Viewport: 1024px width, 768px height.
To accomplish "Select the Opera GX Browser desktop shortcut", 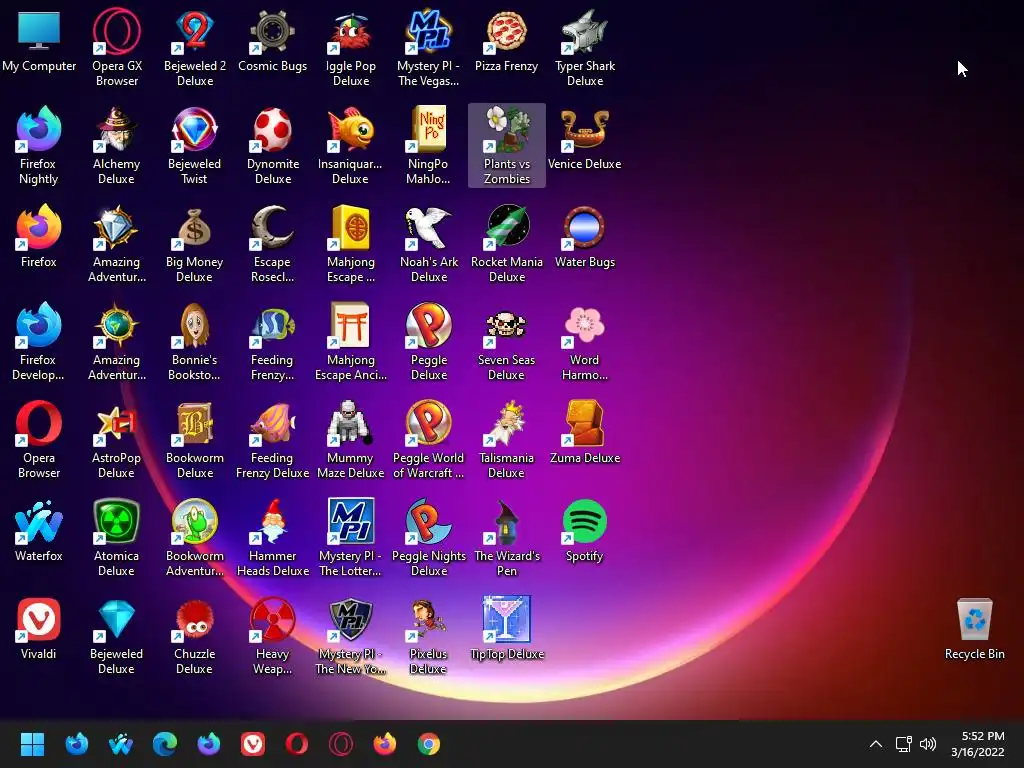I will (x=117, y=47).
